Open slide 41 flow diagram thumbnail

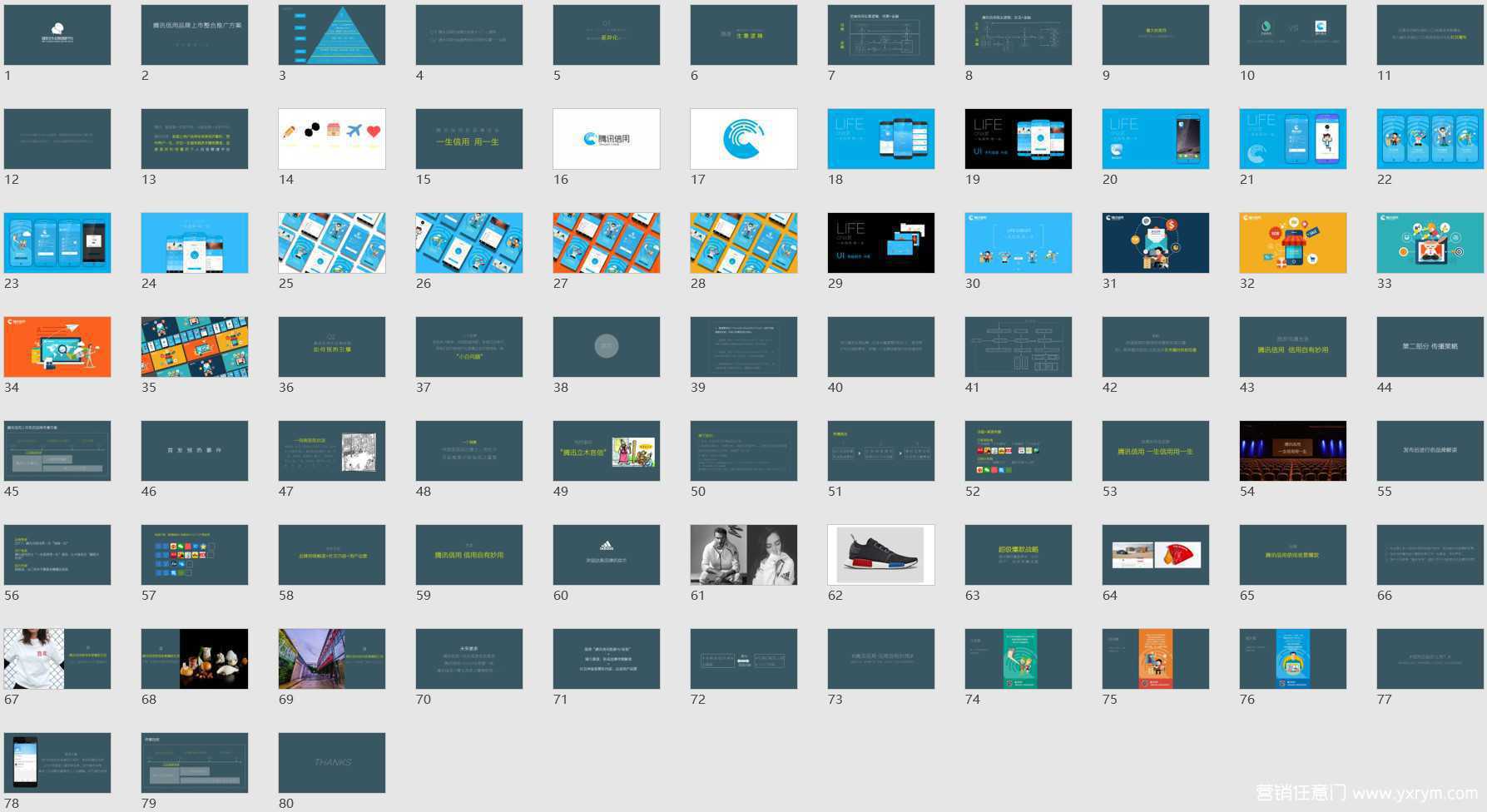(1019, 347)
